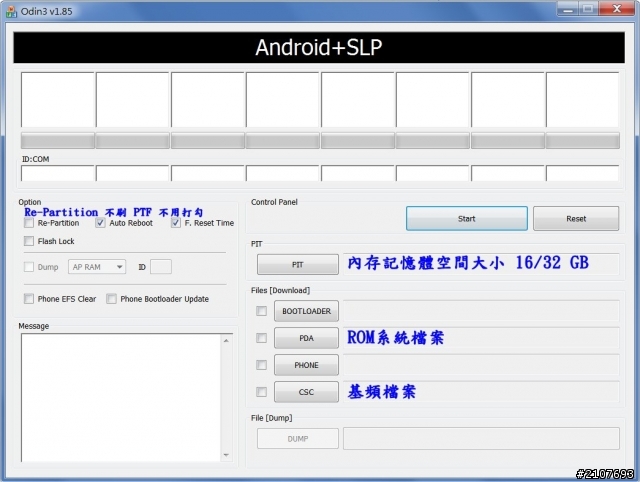Click the PDA file path field

tap(481, 338)
